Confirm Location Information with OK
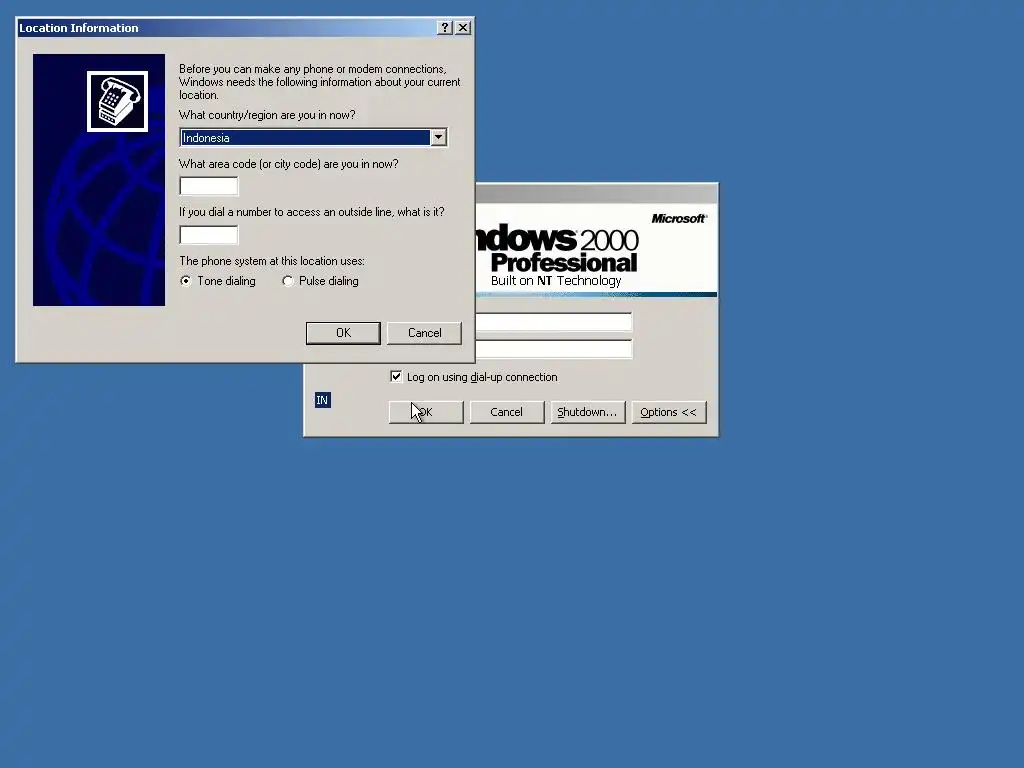Screen dimensions: 1024x768 343,333
